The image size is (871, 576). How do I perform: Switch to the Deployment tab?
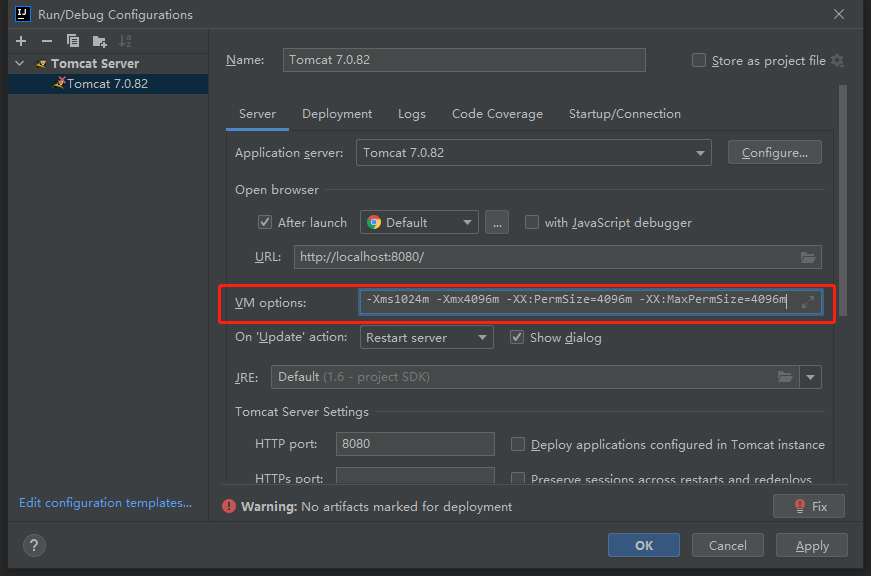point(337,114)
